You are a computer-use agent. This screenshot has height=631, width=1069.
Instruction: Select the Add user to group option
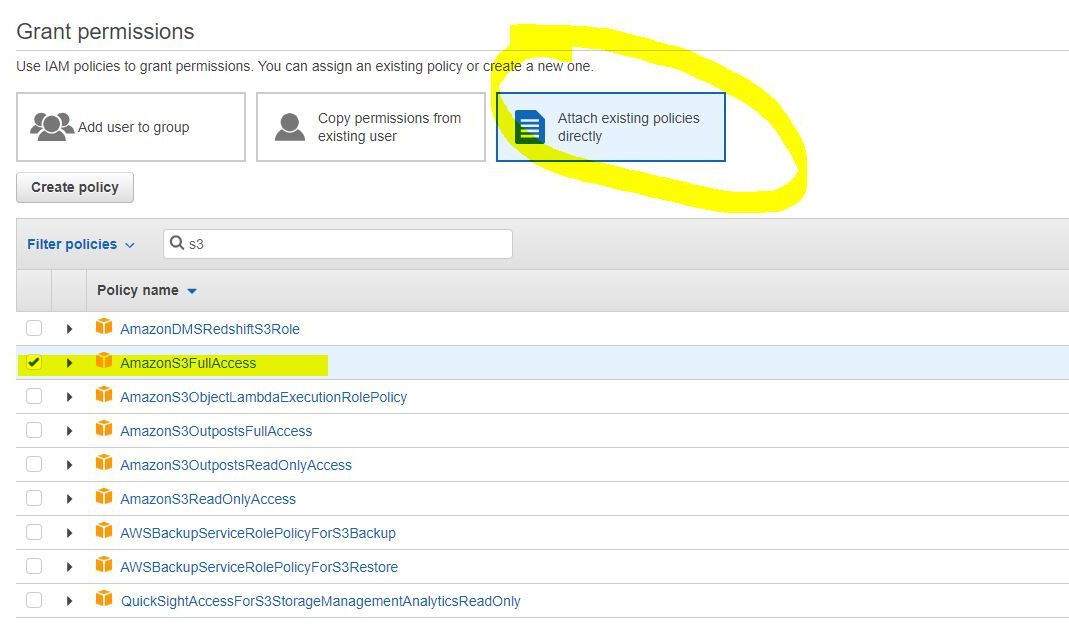131,127
